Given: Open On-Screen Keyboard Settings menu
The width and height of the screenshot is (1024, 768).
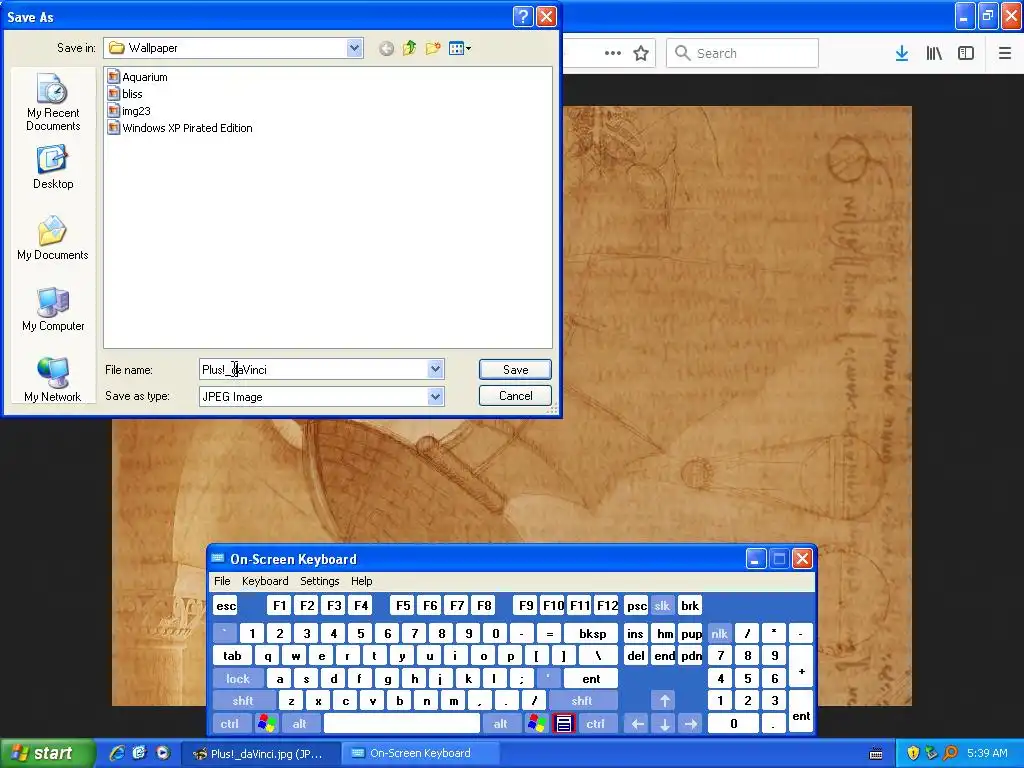Looking at the screenshot, I should pos(319,581).
